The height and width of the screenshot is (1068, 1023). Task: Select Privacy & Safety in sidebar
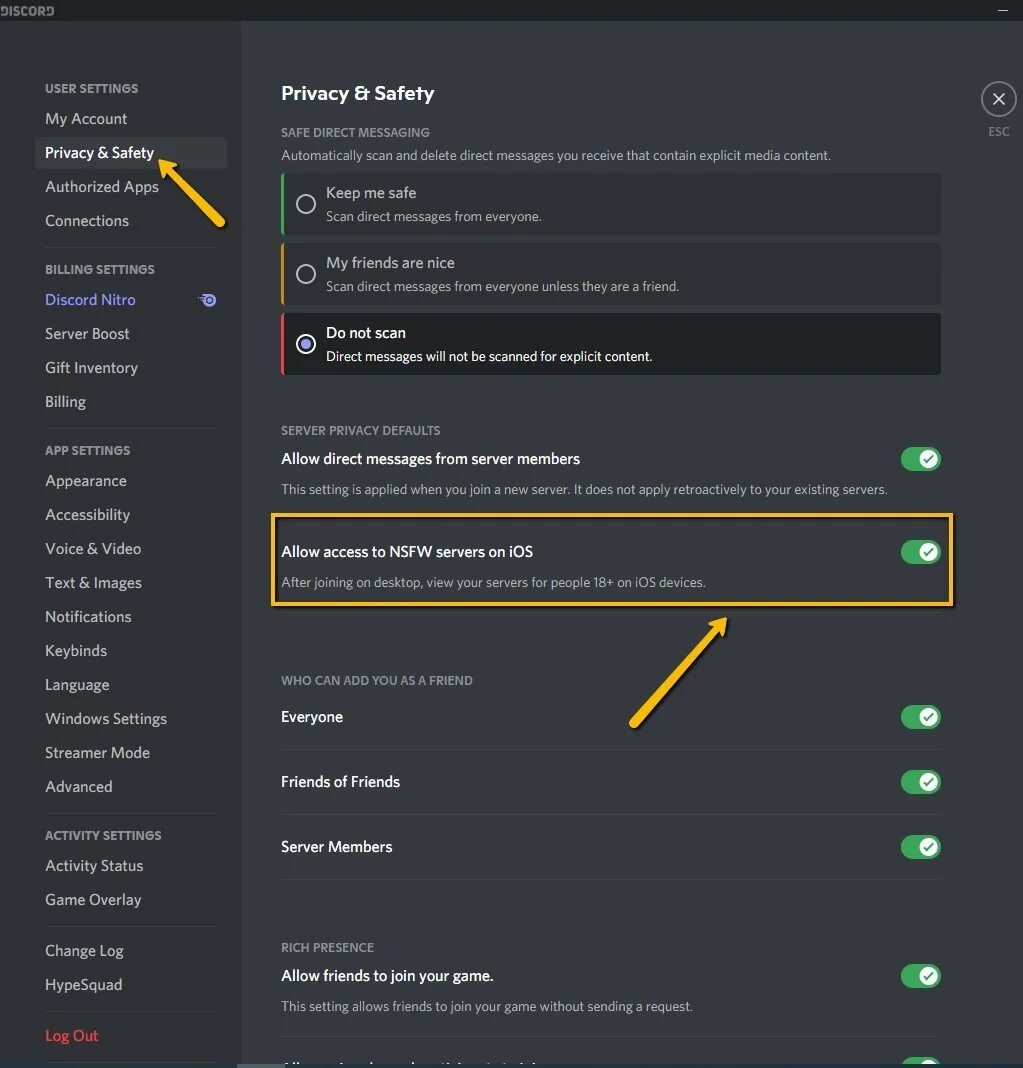point(131,153)
